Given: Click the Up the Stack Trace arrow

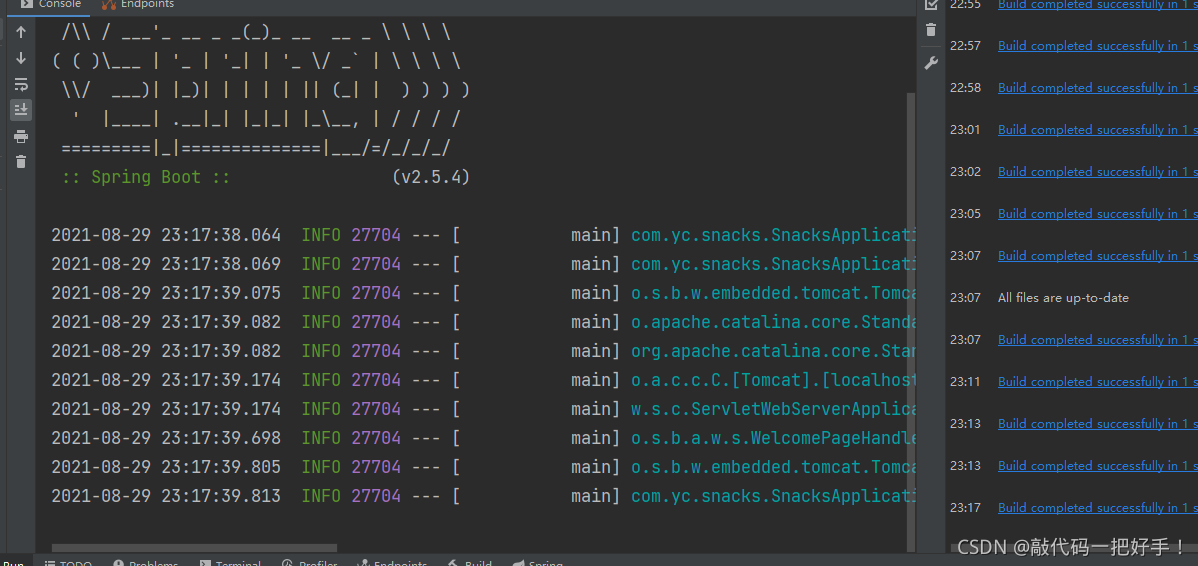Looking at the screenshot, I should tap(21, 32).
